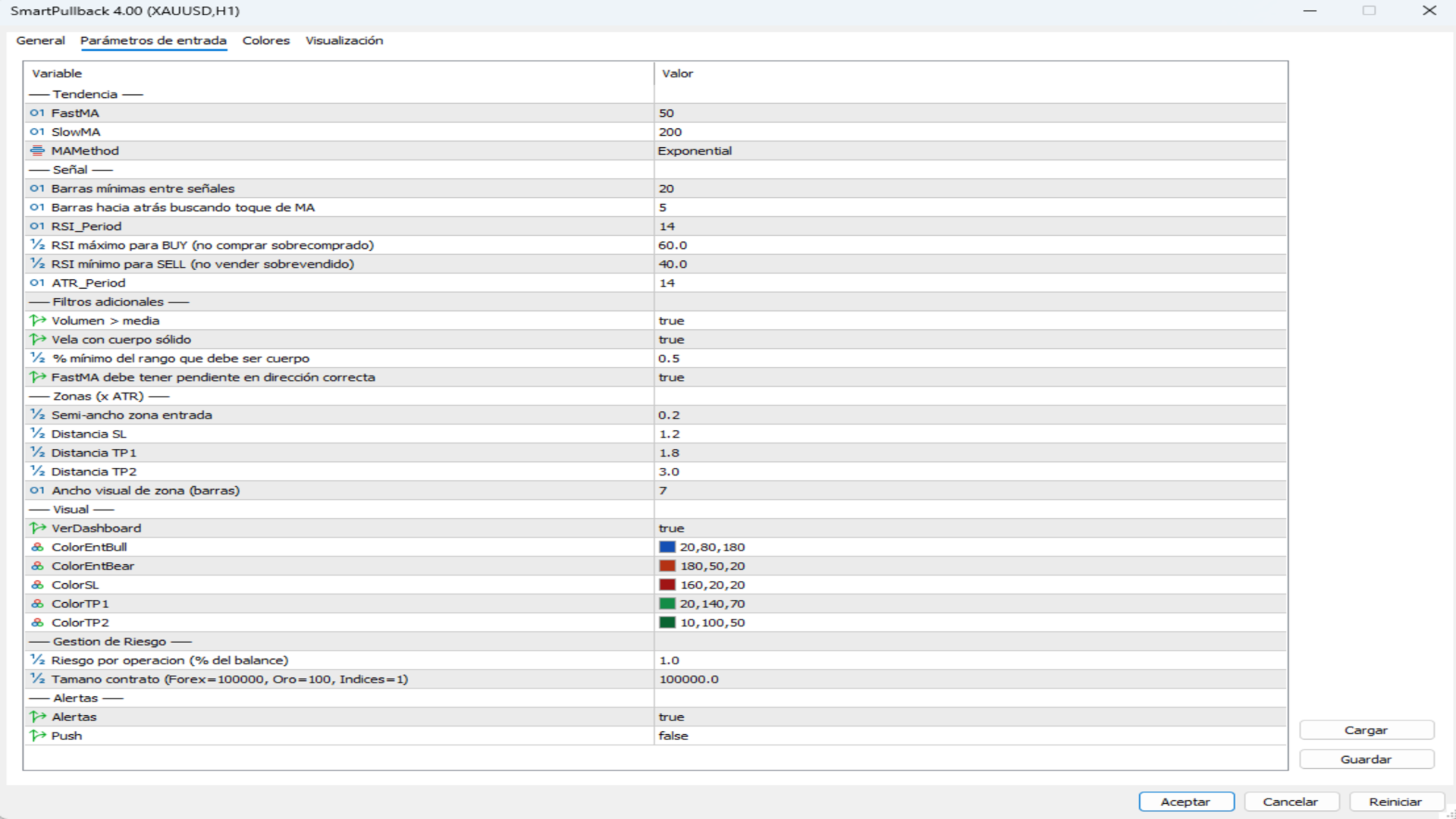Open the ColorTP1 20,140,70 color dropdown
Screen dimensions: 1456x819
(712, 604)
